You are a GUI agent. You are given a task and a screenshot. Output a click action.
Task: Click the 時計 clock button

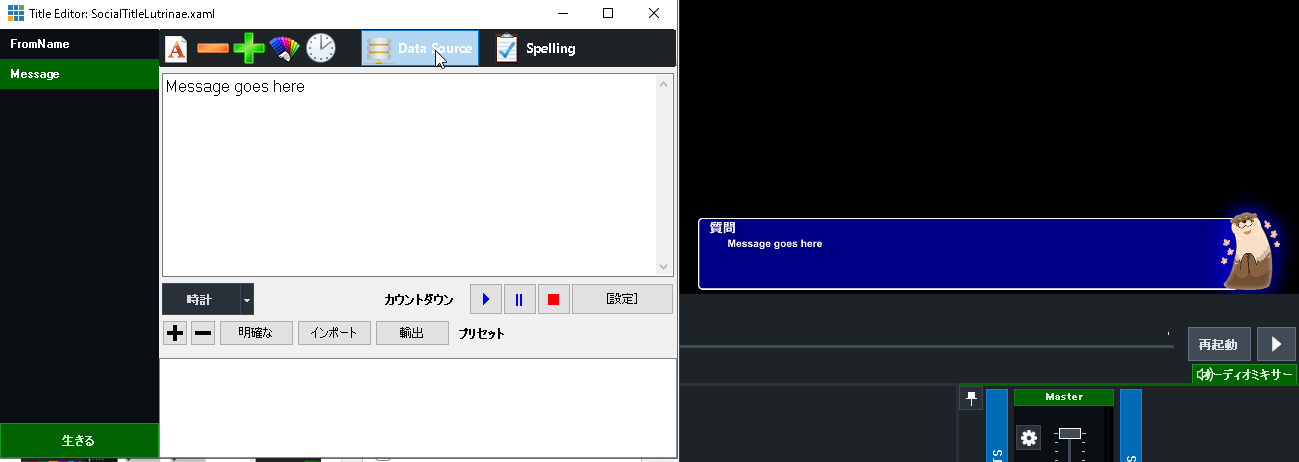[200, 299]
